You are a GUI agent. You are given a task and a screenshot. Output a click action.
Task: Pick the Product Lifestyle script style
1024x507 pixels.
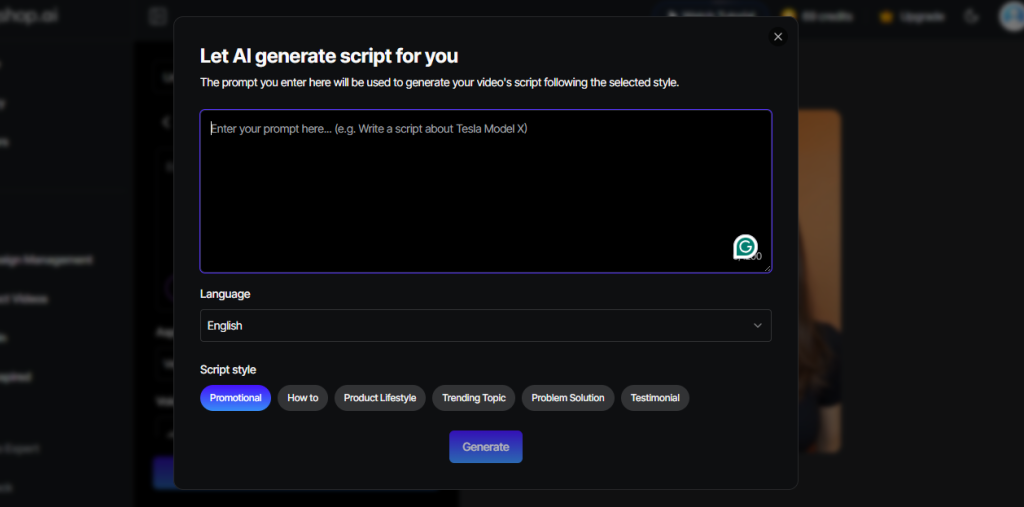pos(379,398)
